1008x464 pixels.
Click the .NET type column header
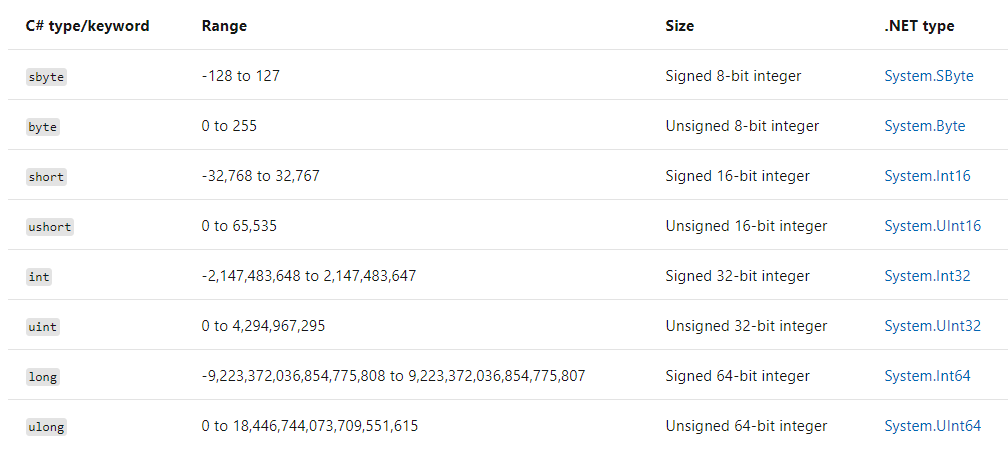click(919, 26)
